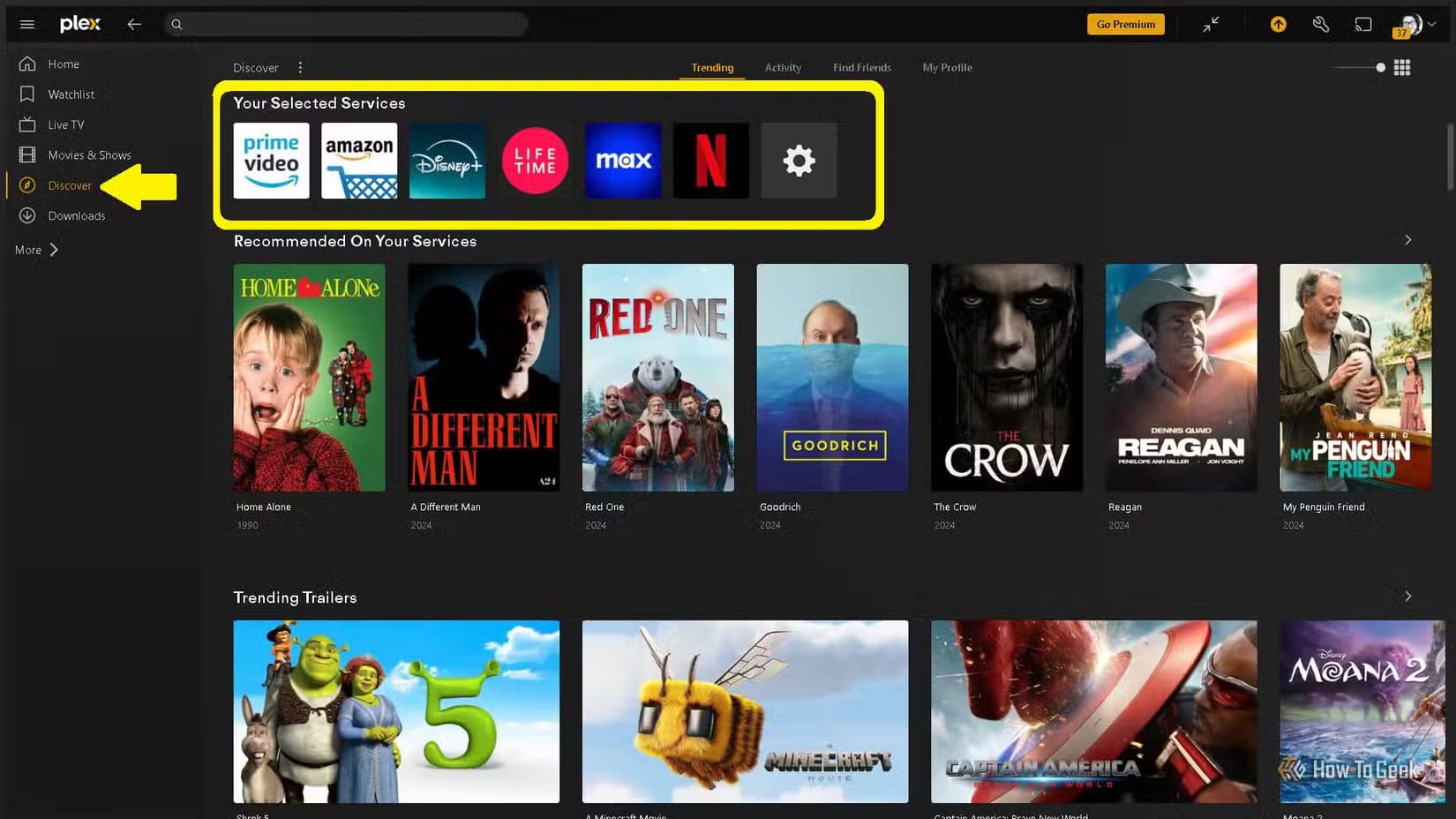Screen dimensions: 1456x819
Task: Open the wrench settings icon
Action: [1321, 25]
